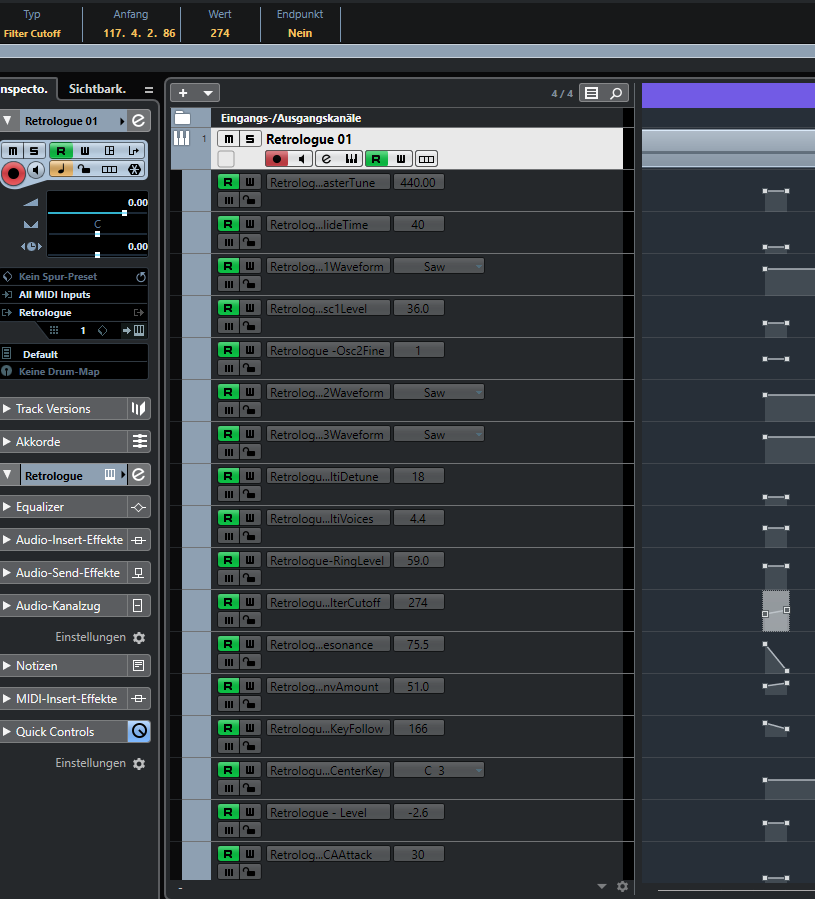Image resolution: width=815 pixels, height=899 pixels.
Task: Click Track Versions section icon
Action: tap(139, 408)
